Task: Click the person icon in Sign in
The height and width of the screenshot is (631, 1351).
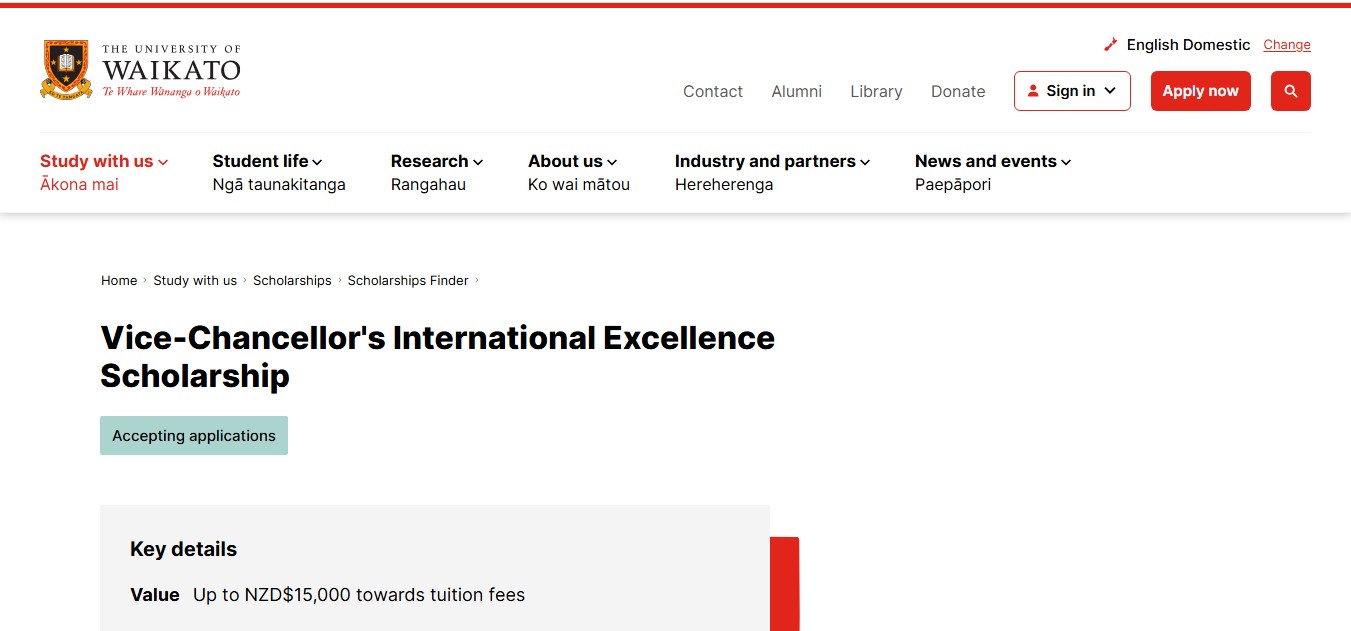Action: tap(1033, 91)
